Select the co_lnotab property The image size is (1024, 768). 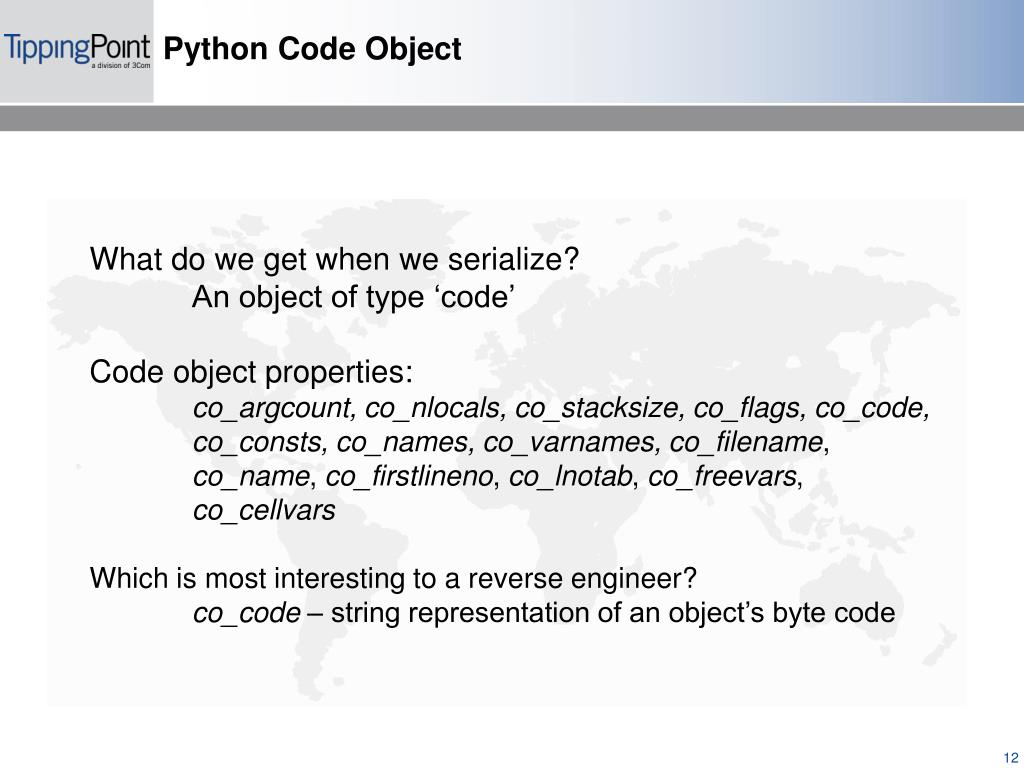pyautogui.click(x=570, y=477)
